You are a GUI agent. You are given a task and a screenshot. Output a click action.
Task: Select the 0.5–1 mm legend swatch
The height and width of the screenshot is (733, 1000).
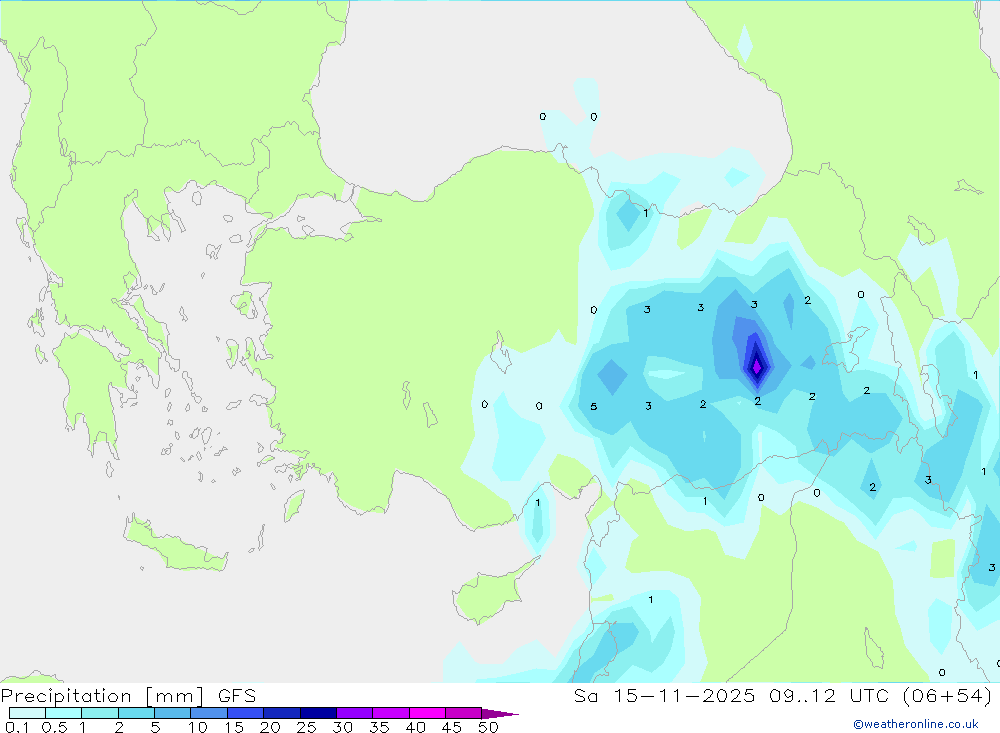coord(63,713)
